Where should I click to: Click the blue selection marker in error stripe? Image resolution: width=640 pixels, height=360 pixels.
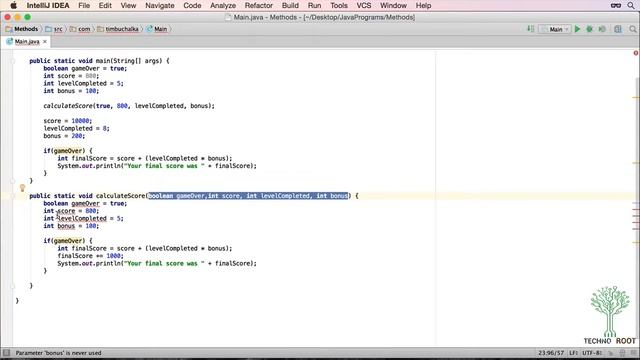coord(636,202)
